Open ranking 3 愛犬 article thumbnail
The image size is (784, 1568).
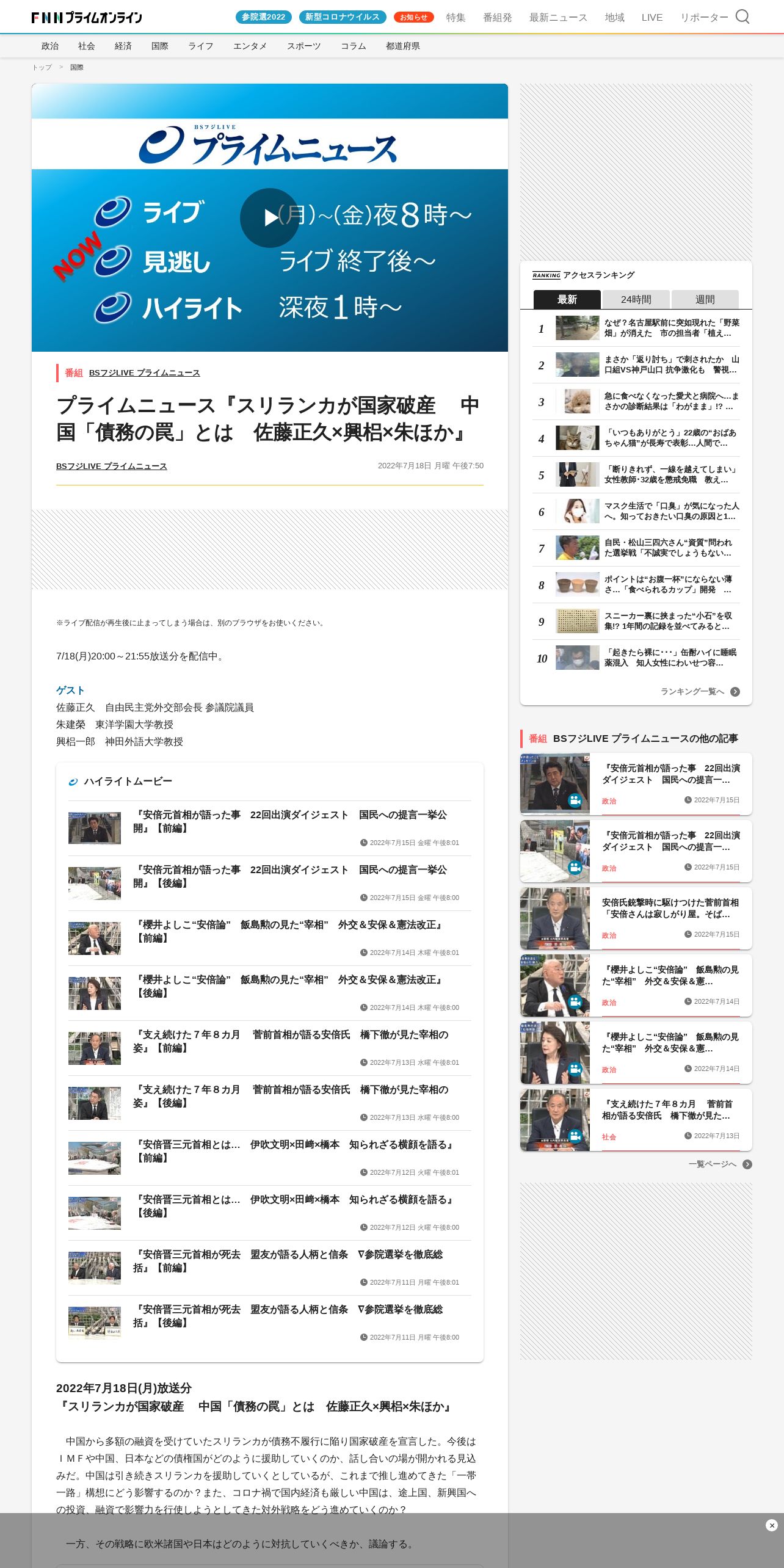coord(578,401)
